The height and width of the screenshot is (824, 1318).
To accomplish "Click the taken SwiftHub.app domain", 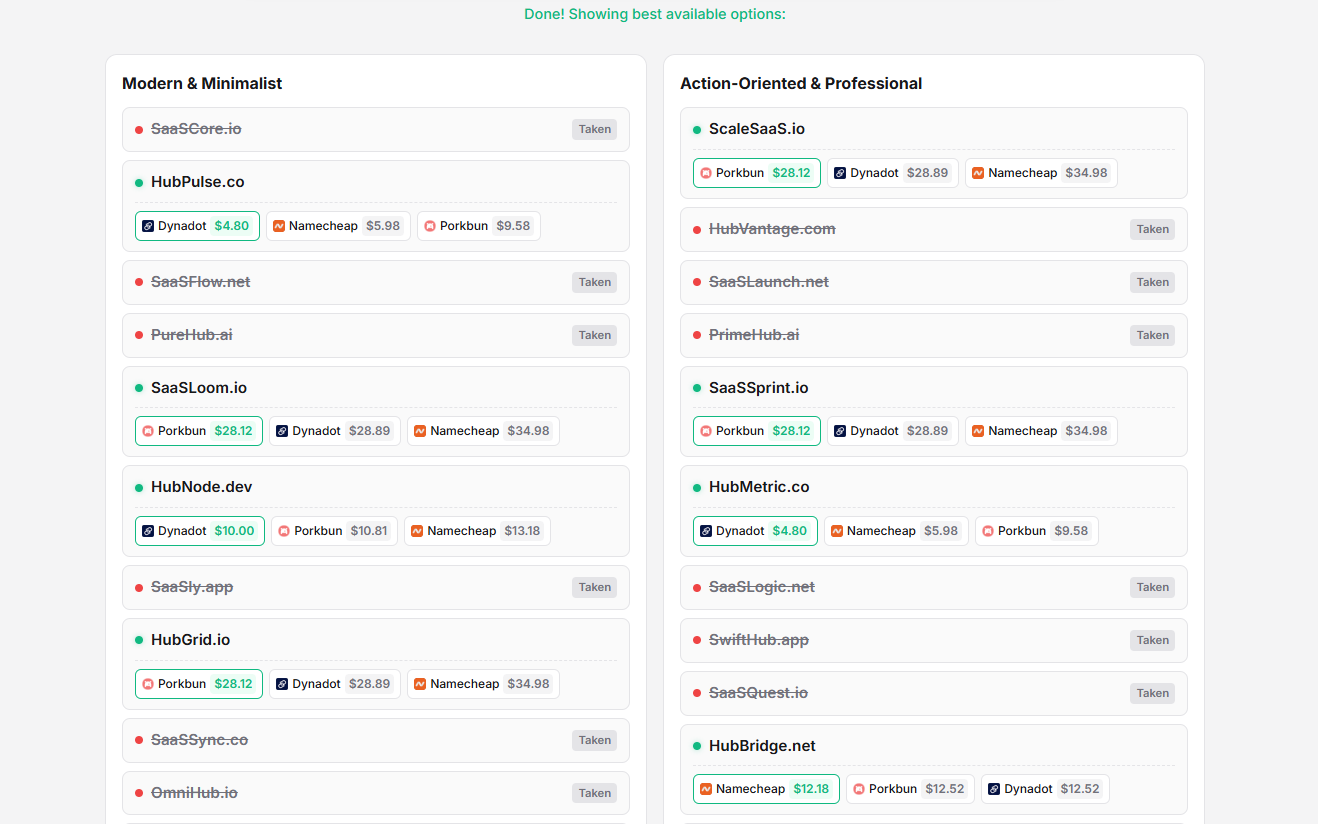I will [x=759, y=640].
